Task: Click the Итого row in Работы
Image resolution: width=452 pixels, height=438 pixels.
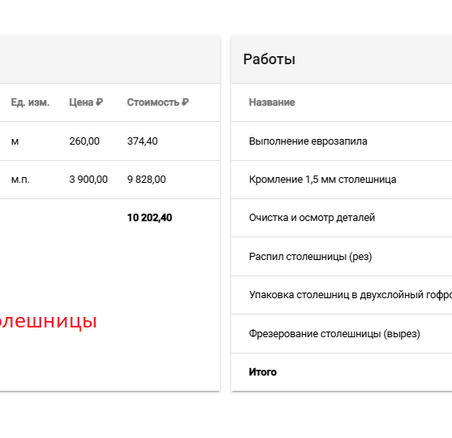Action: click(x=342, y=372)
